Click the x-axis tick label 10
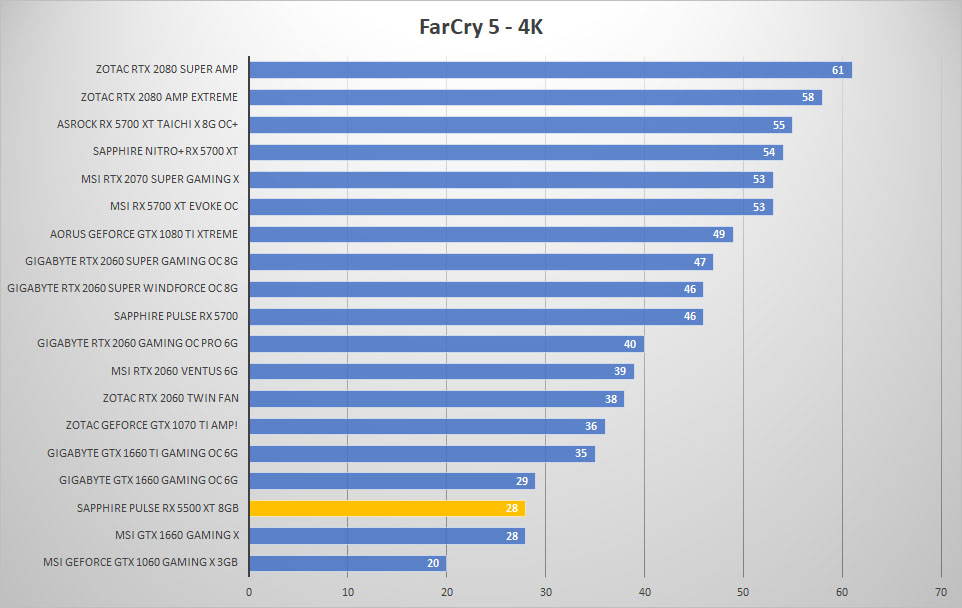962x608 pixels. (348, 592)
